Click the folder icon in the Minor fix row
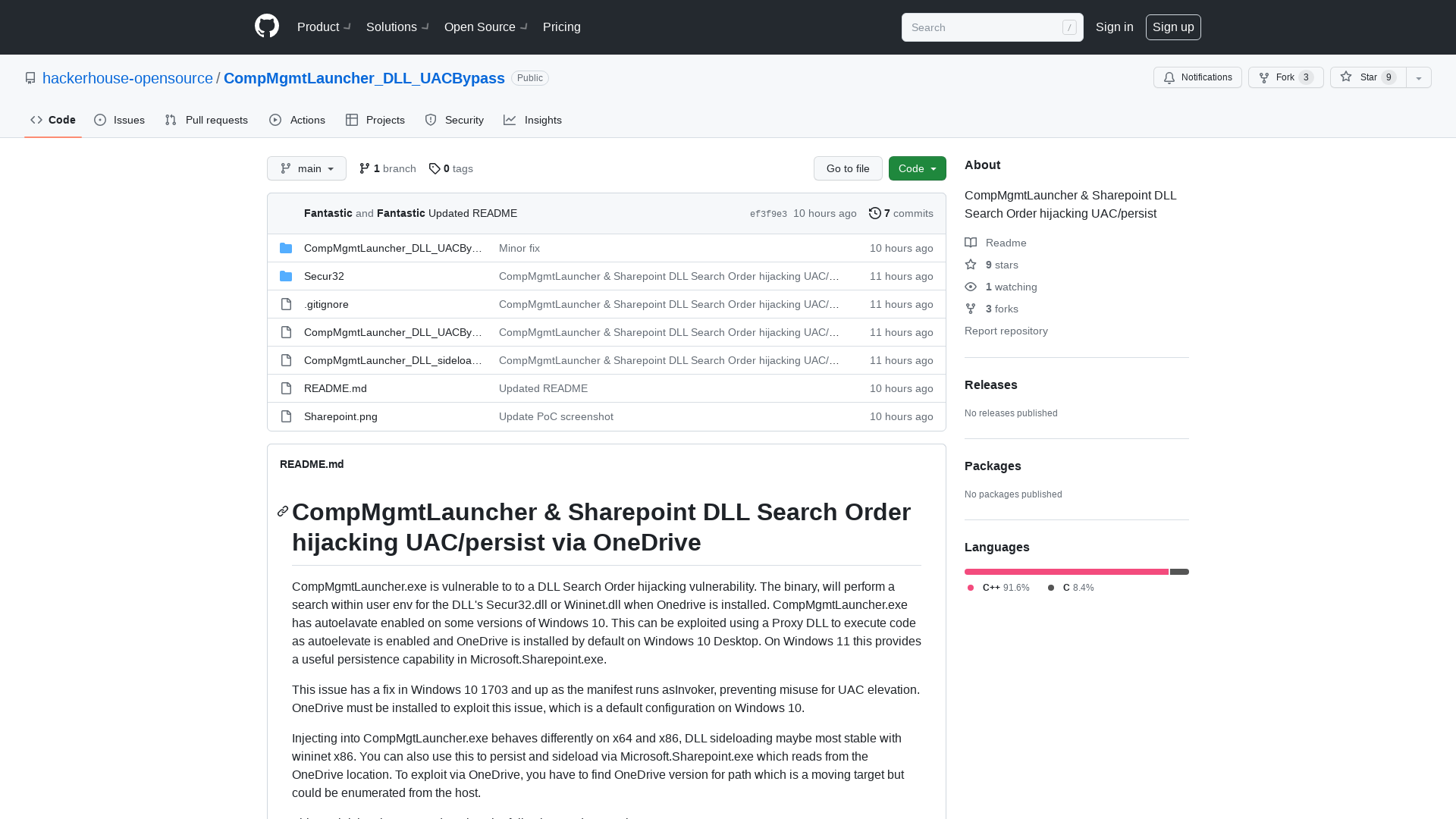This screenshot has width=1456, height=819. tap(286, 248)
